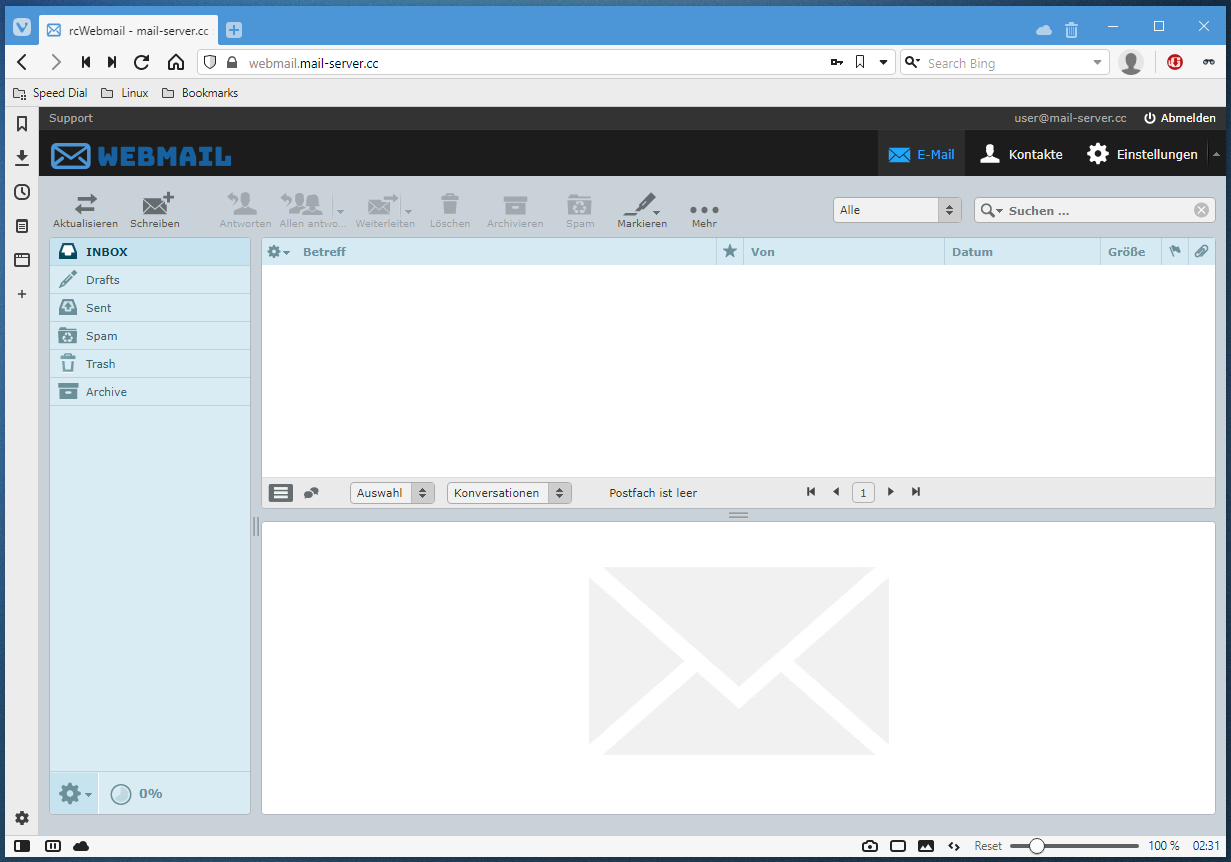1231x862 pixels.
Task: Switch to conversation threads view
Action: point(312,493)
